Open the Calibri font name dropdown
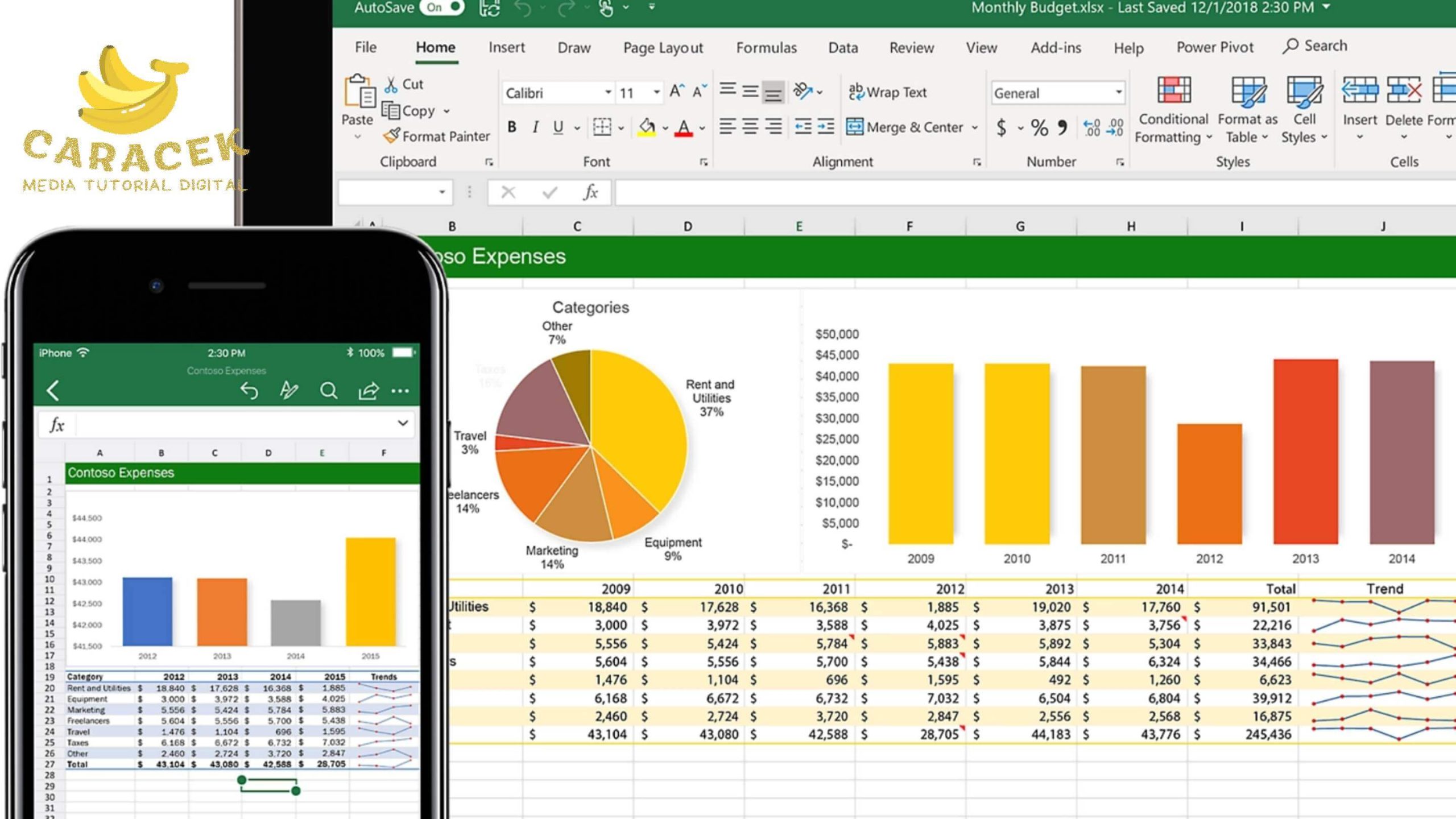Image resolution: width=1456 pixels, height=819 pixels. click(607, 92)
